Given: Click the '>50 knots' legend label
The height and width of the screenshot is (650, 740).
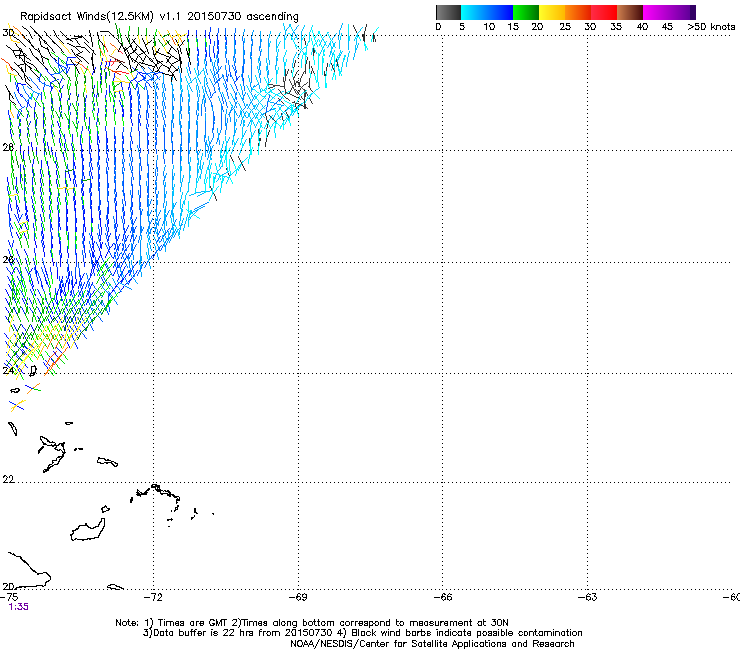Looking at the screenshot, I should point(711,27).
